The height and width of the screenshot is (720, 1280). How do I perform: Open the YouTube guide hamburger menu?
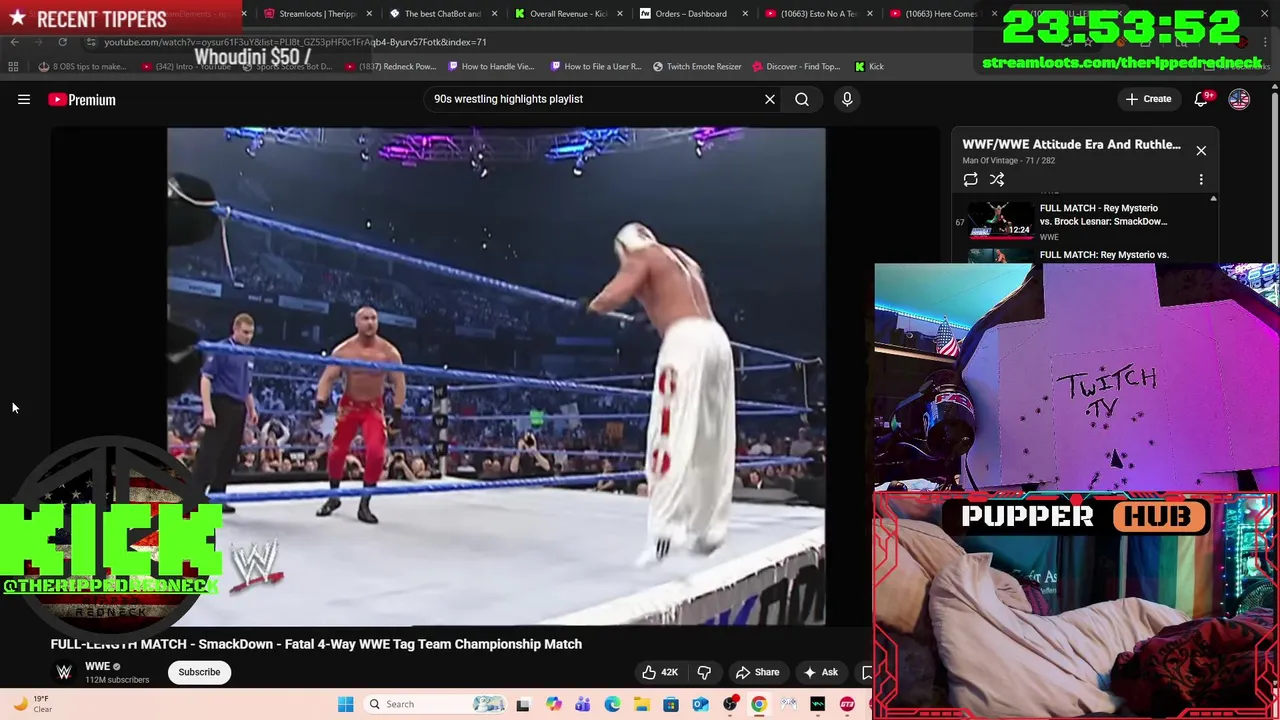tap(24, 99)
